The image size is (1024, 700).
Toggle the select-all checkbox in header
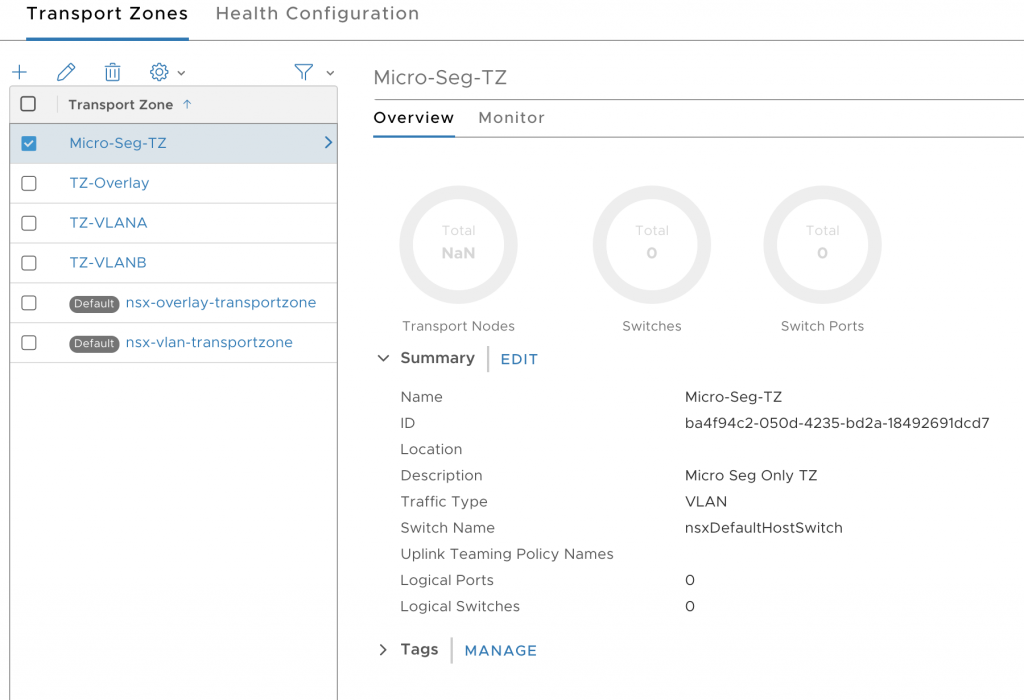pos(28,104)
